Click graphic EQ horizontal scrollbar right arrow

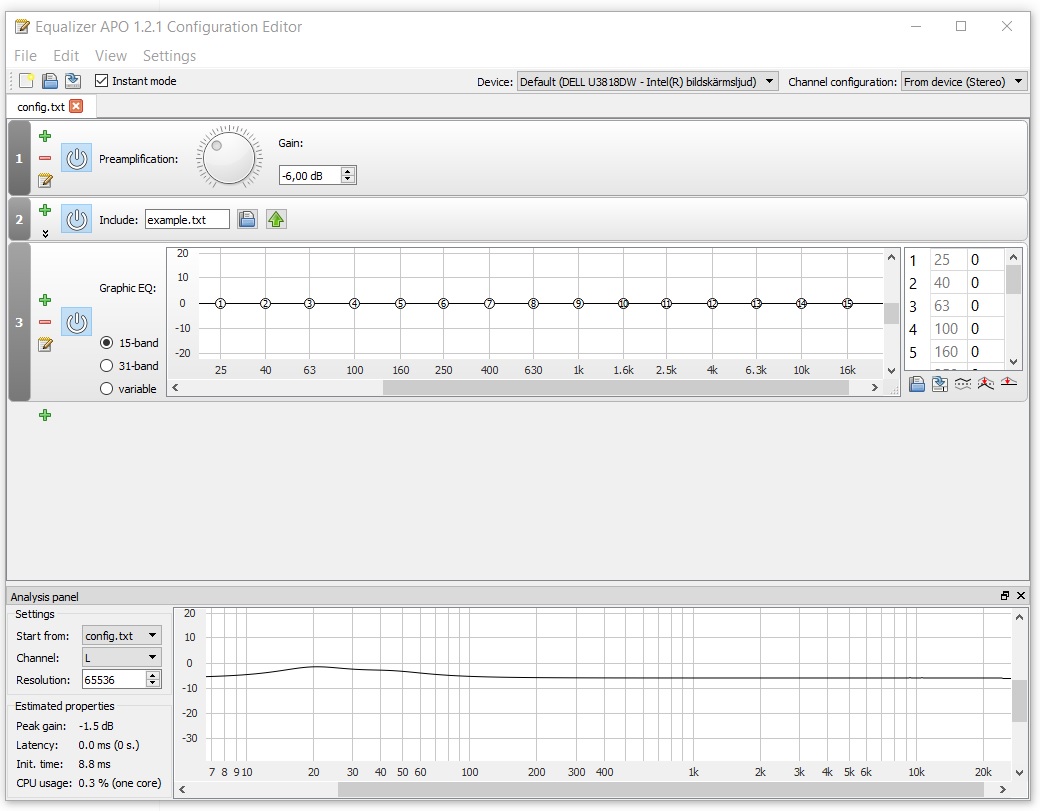pyautogui.click(x=875, y=387)
